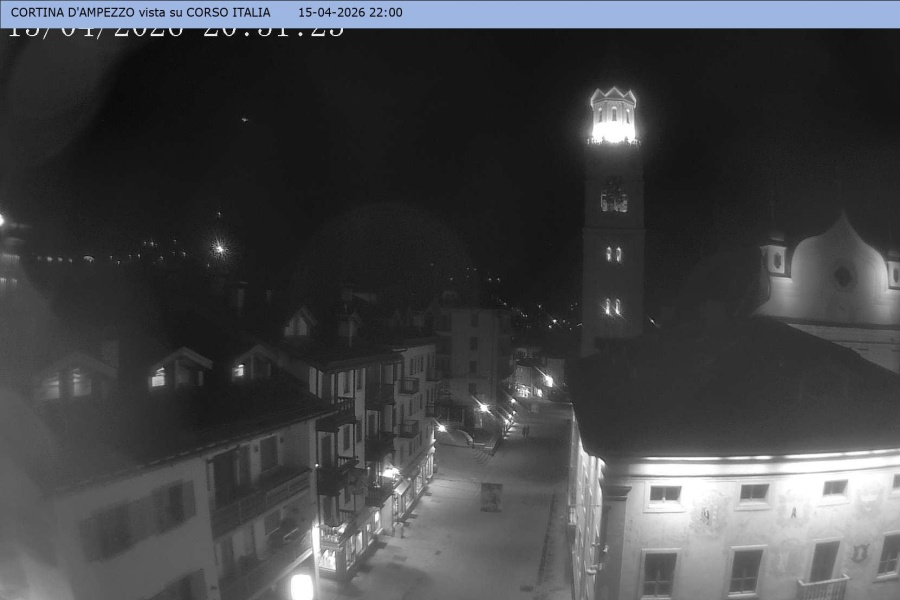Click the upper pair of lit tower windows
The height and width of the screenshot is (600, 900).
pyautogui.click(x=613, y=254)
